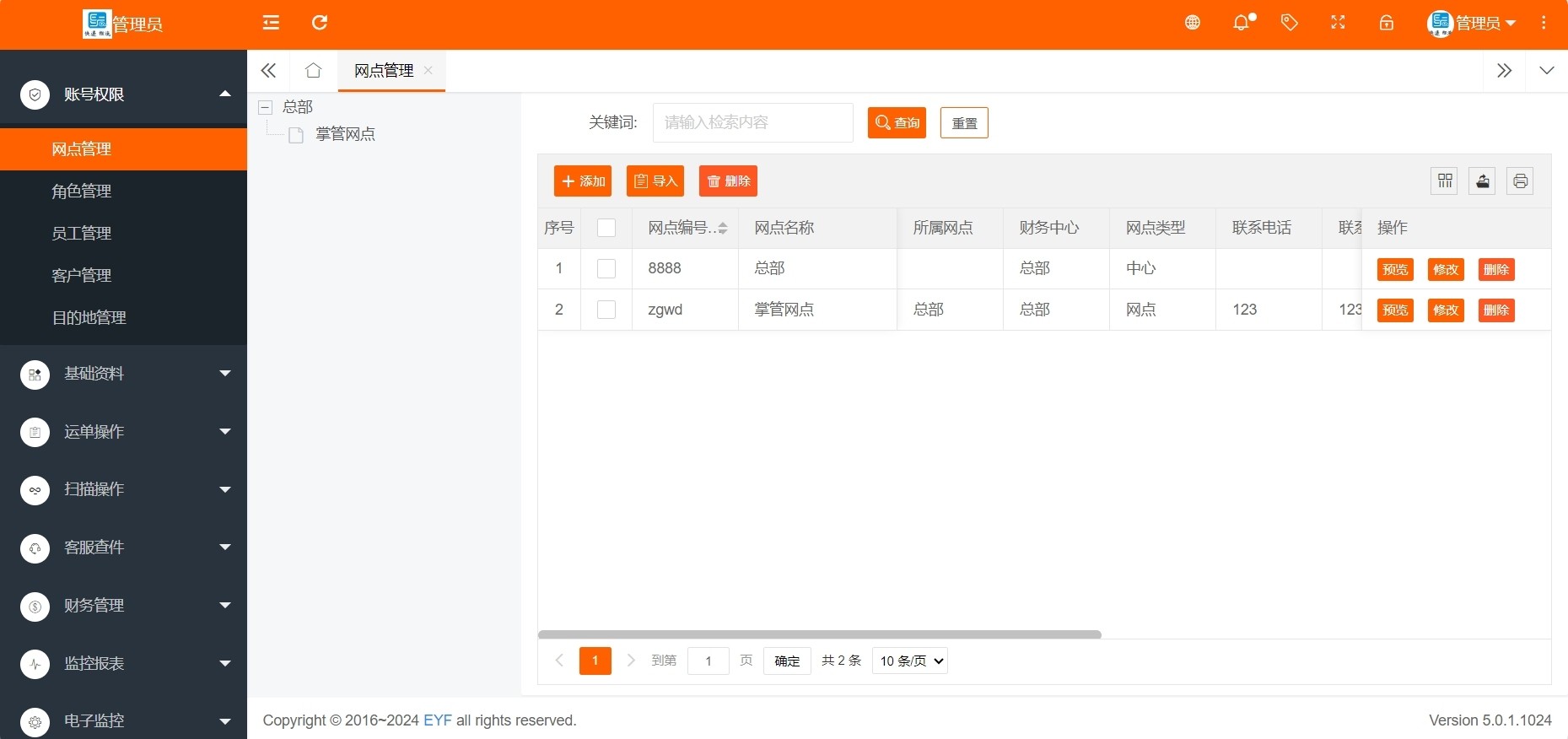This screenshot has width=1568, height=739.
Task: Click the horizontal table scrollbar
Action: pos(820,634)
